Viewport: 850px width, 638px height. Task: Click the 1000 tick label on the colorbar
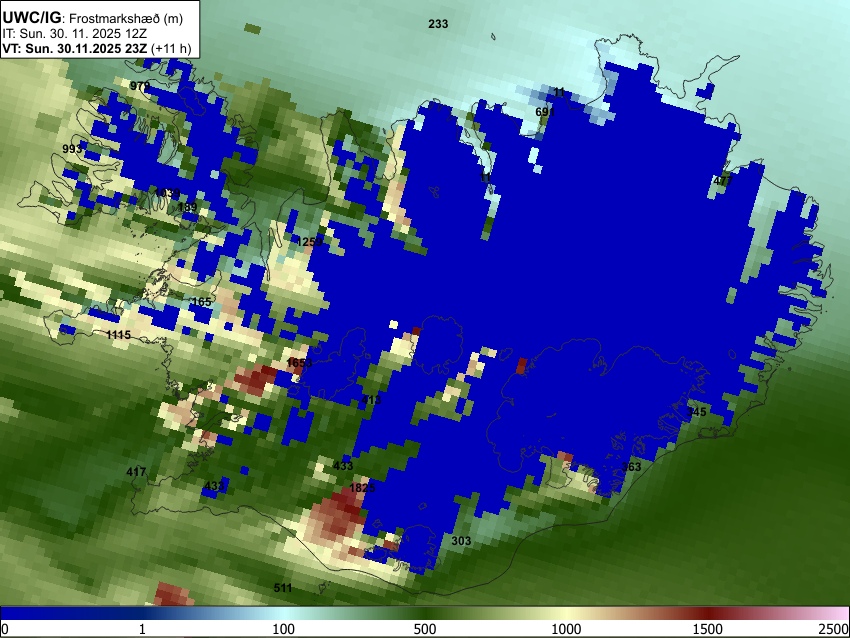click(566, 629)
